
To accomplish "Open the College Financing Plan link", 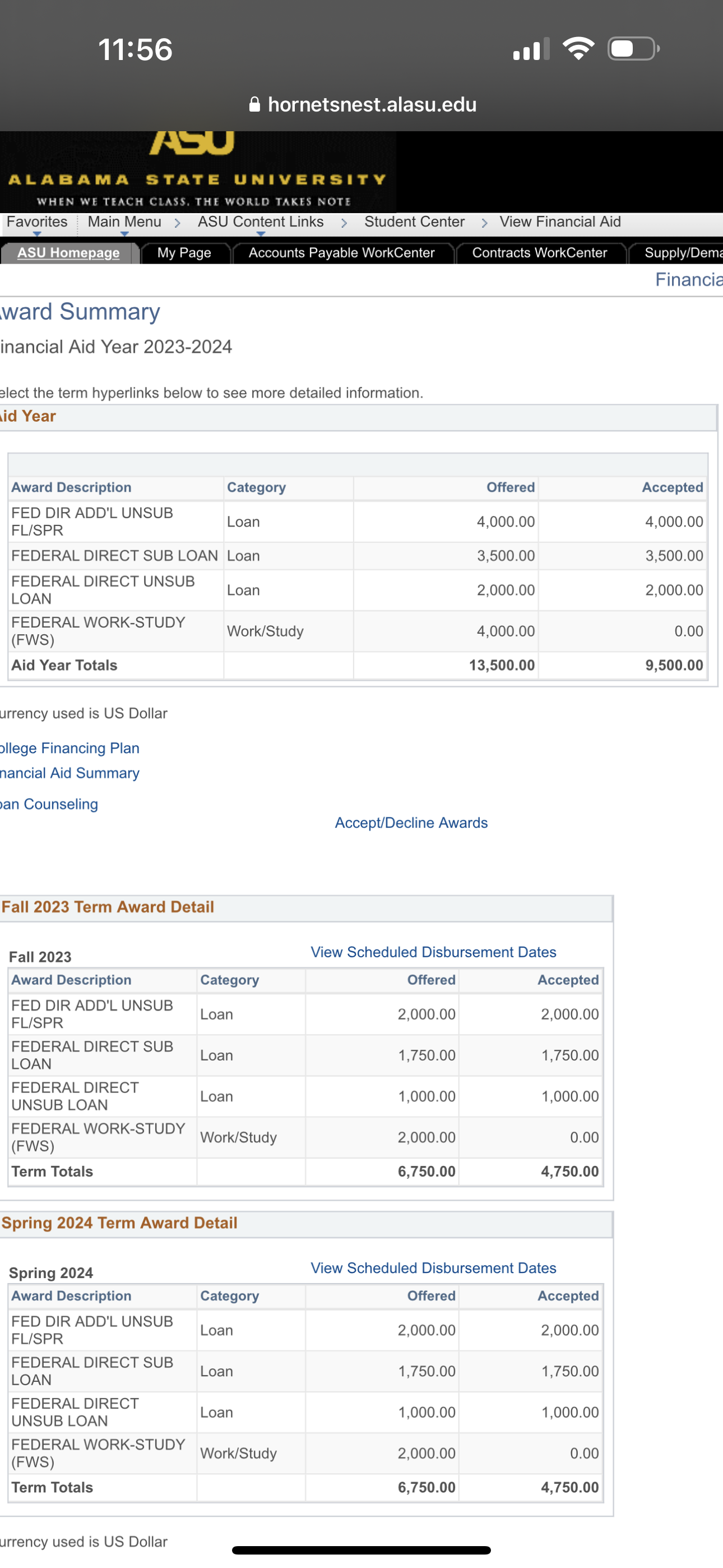I will 69,748.
